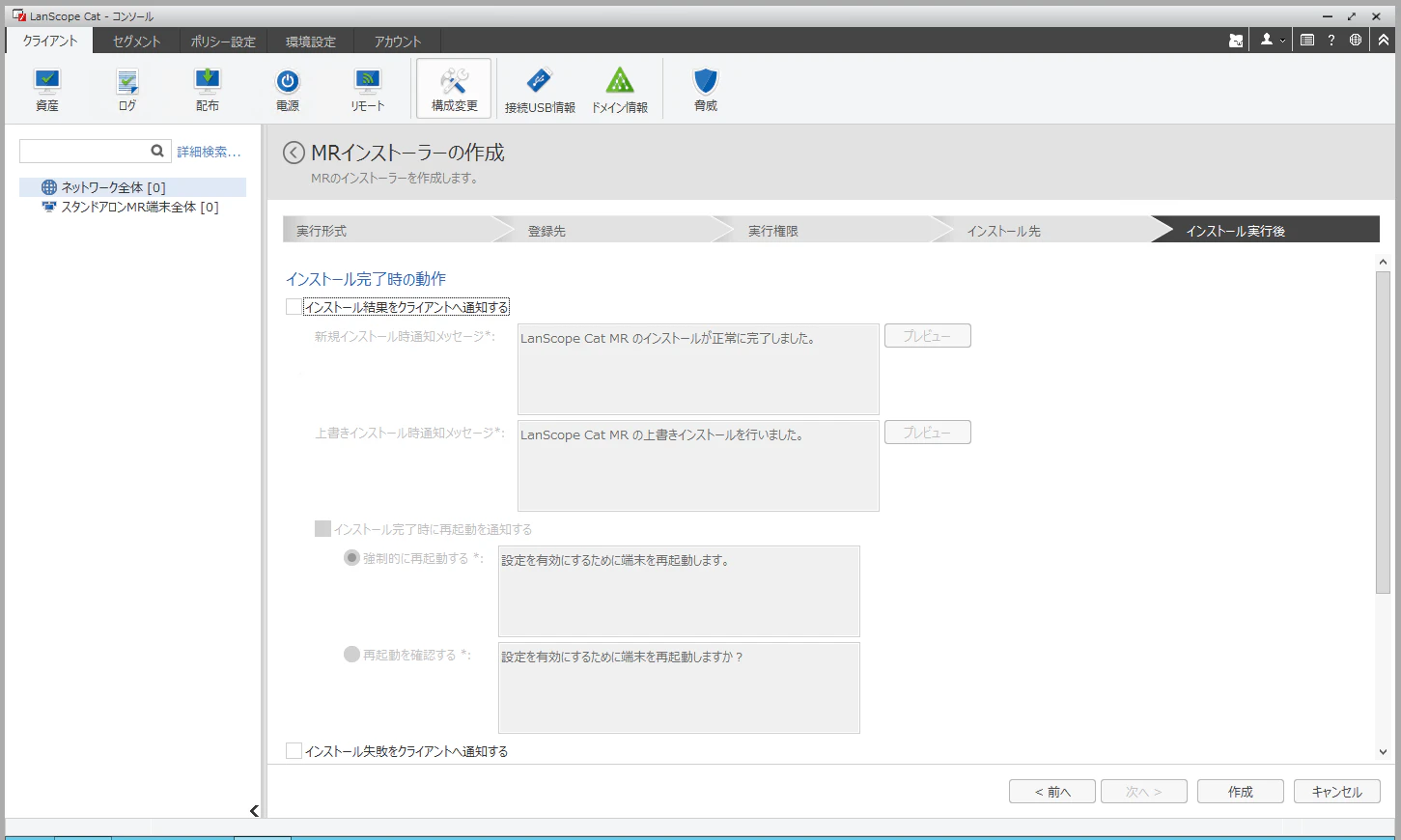Switch to the アカウント tab
The image size is (1401, 840).
pos(398,42)
